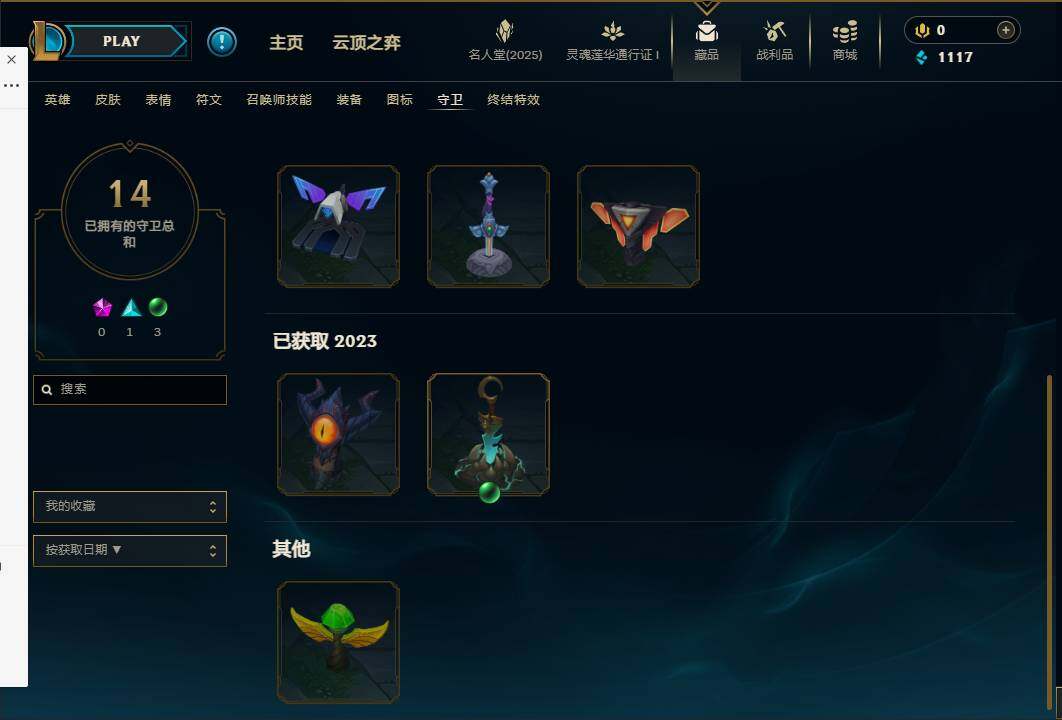Open the 灵魂莲华通行证 lotus icon
The height and width of the screenshot is (720, 1062).
612,31
